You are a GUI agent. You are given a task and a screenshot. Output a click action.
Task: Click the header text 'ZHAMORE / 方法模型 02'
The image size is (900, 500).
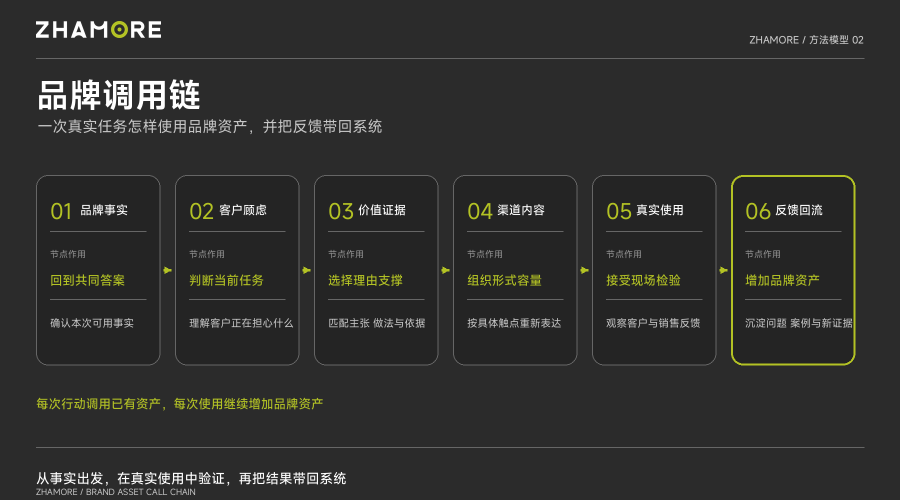806,40
